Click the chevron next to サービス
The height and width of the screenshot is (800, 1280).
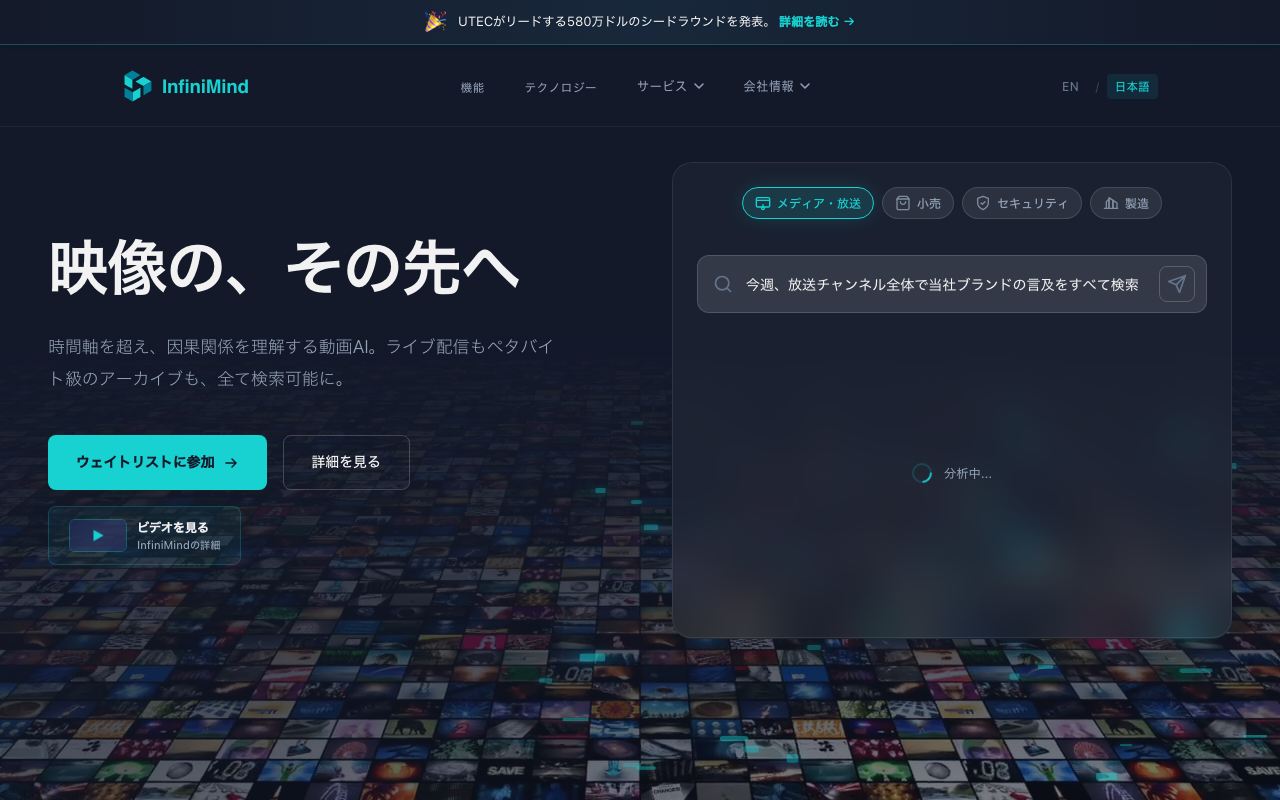(699, 86)
